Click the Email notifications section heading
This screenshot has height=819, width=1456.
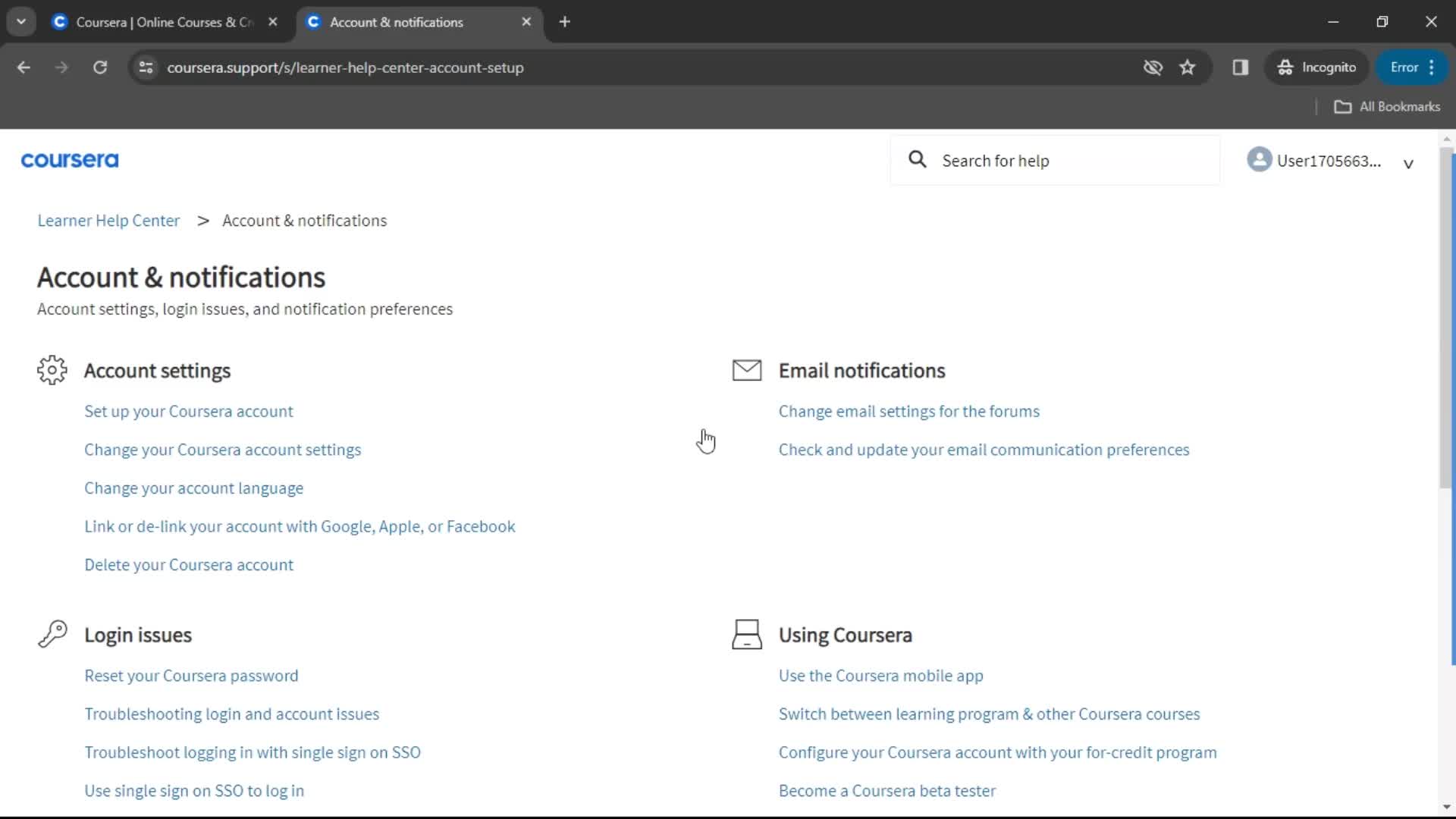861,371
